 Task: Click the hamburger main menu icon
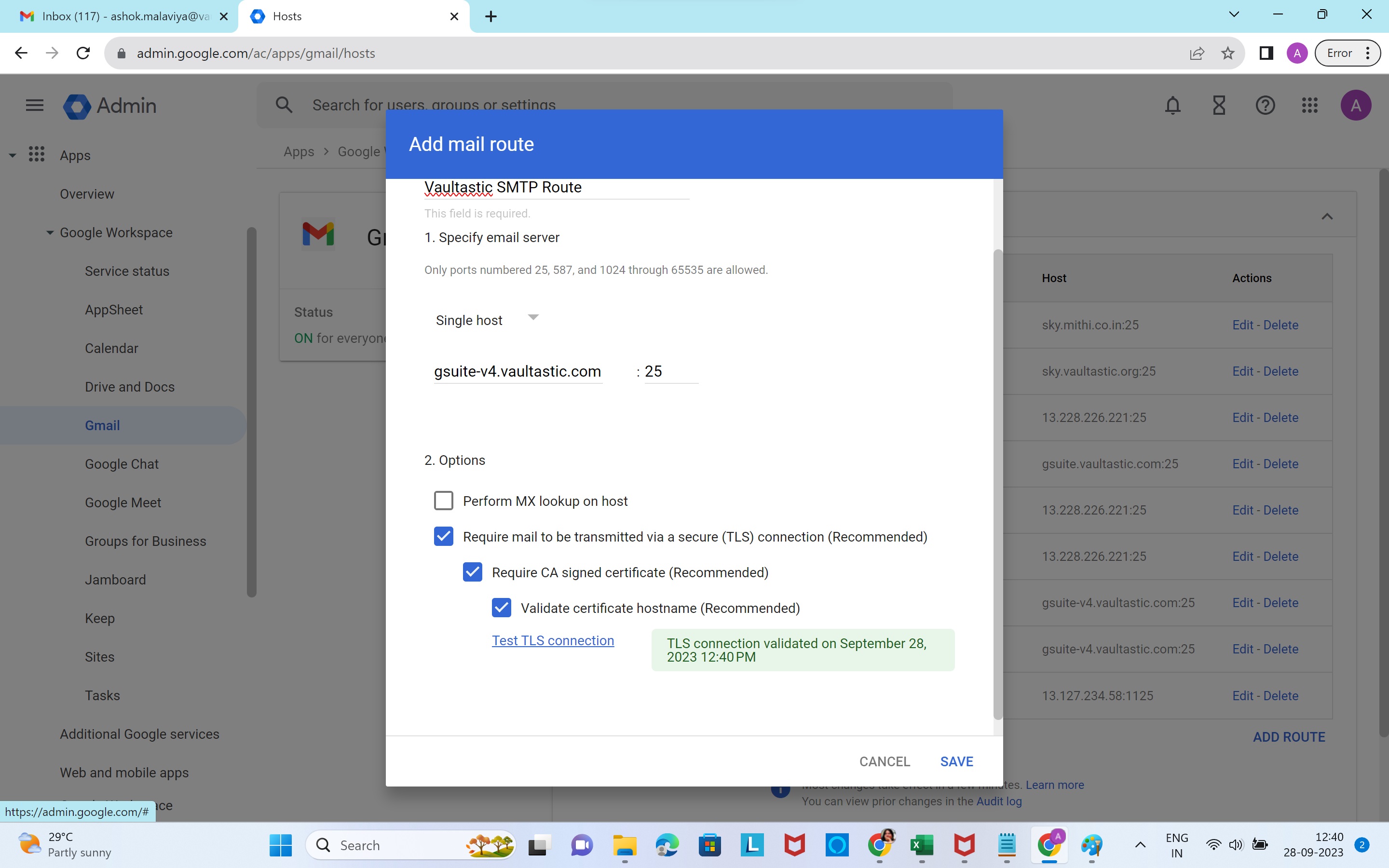coord(34,106)
